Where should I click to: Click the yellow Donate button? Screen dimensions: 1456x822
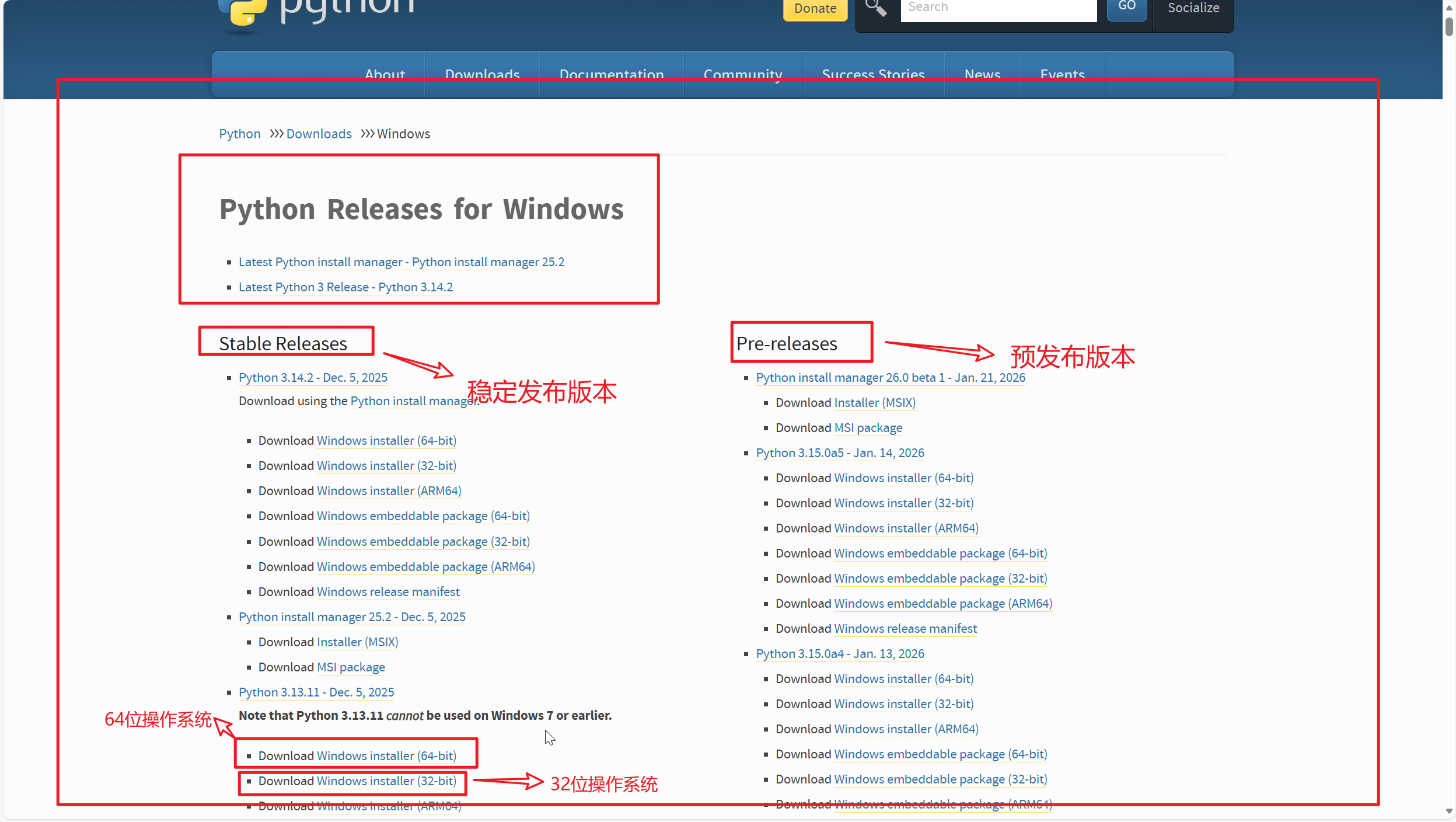point(815,9)
